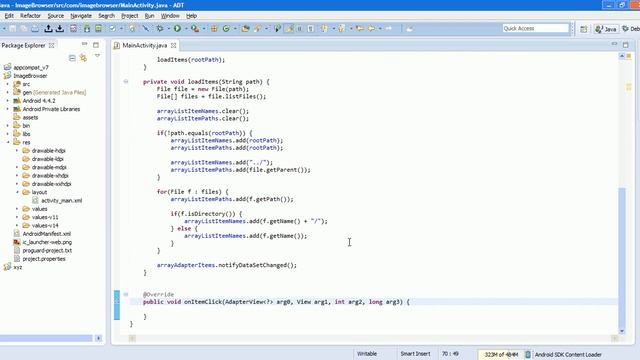Click the New Java Class green icon
Image resolution: width=640 pixels, height=360 pixels.
(226, 29)
